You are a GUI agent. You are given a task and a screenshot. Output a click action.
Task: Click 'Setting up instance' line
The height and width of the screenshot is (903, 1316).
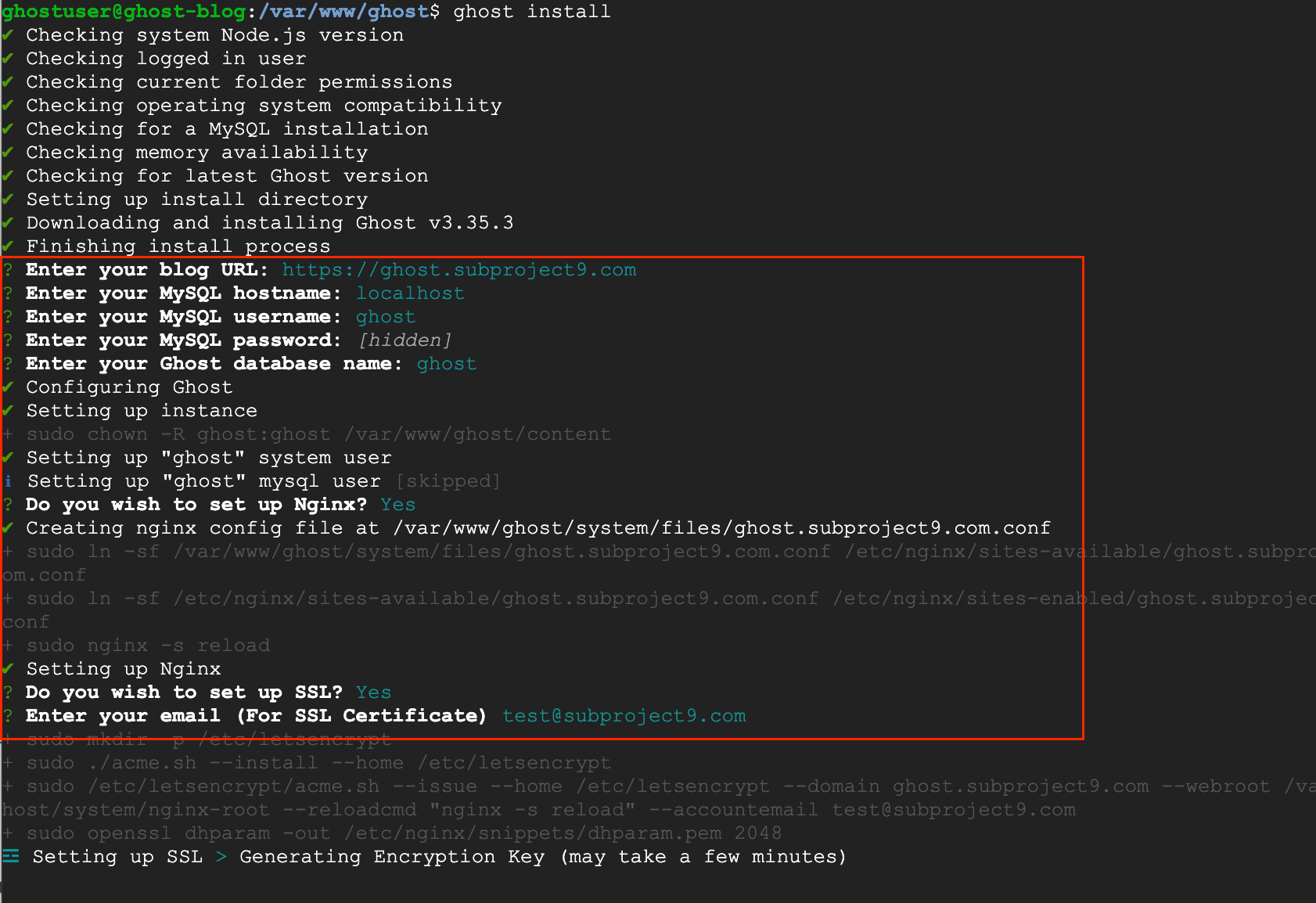[x=142, y=411]
